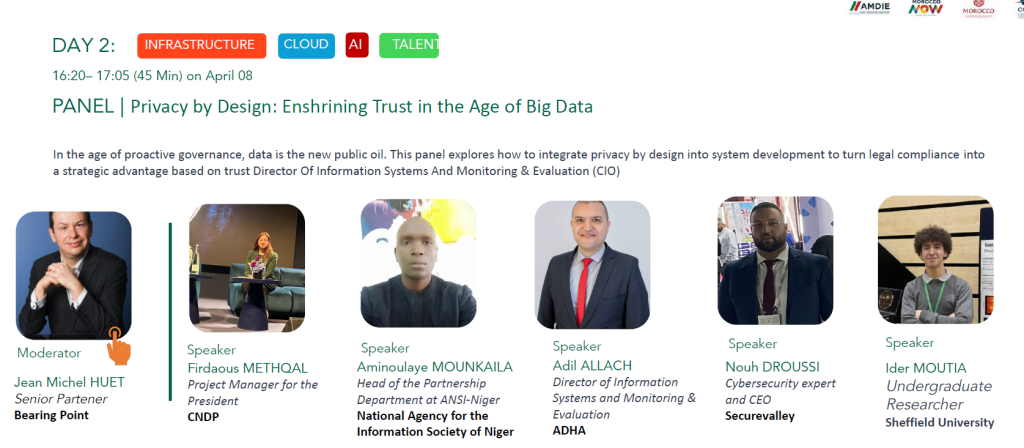Open Jean Michel HUET's moderator photo
The height and width of the screenshot is (448, 1024).
click(x=73, y=275)
